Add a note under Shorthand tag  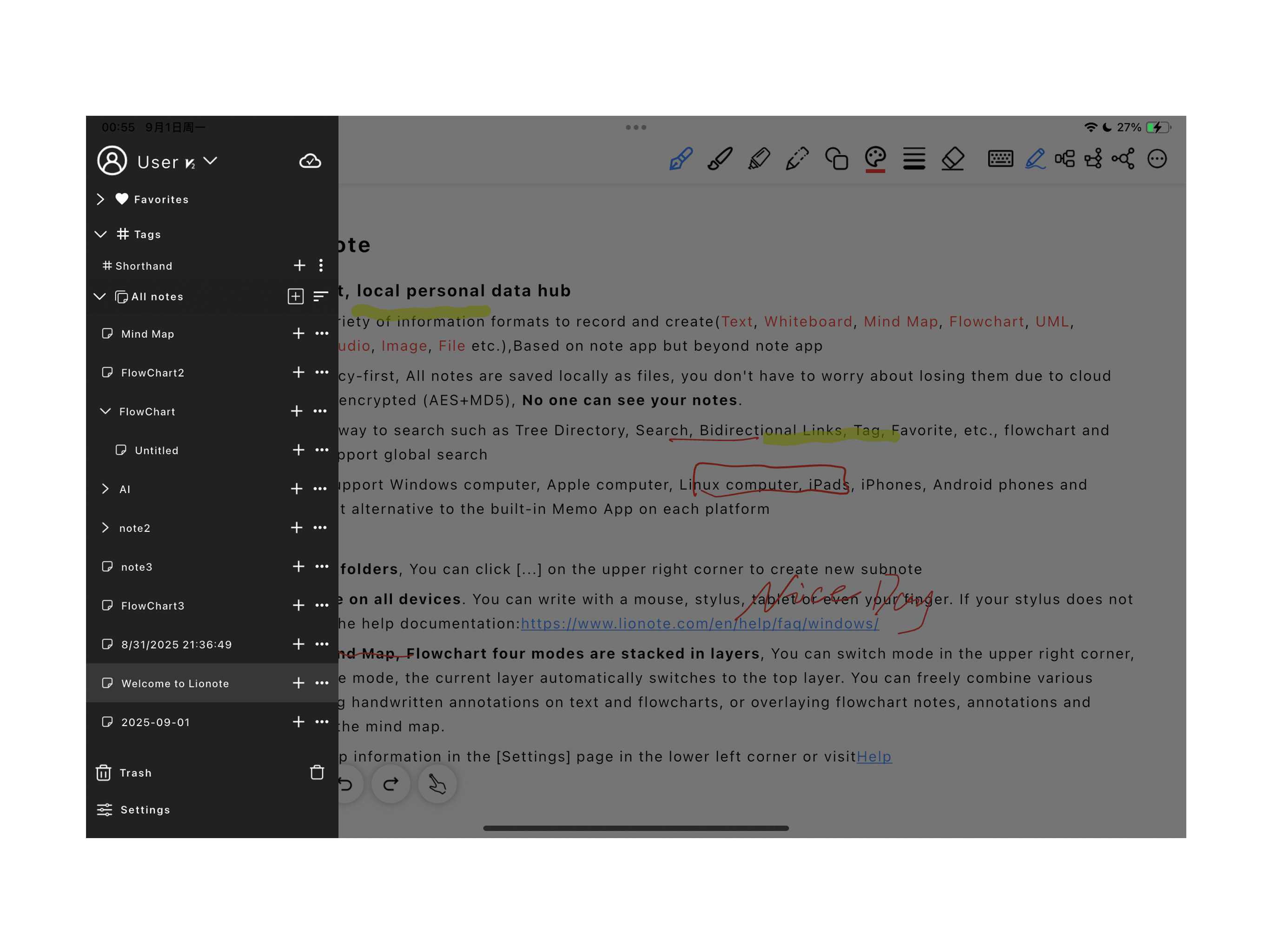click(x=300, y=265)
